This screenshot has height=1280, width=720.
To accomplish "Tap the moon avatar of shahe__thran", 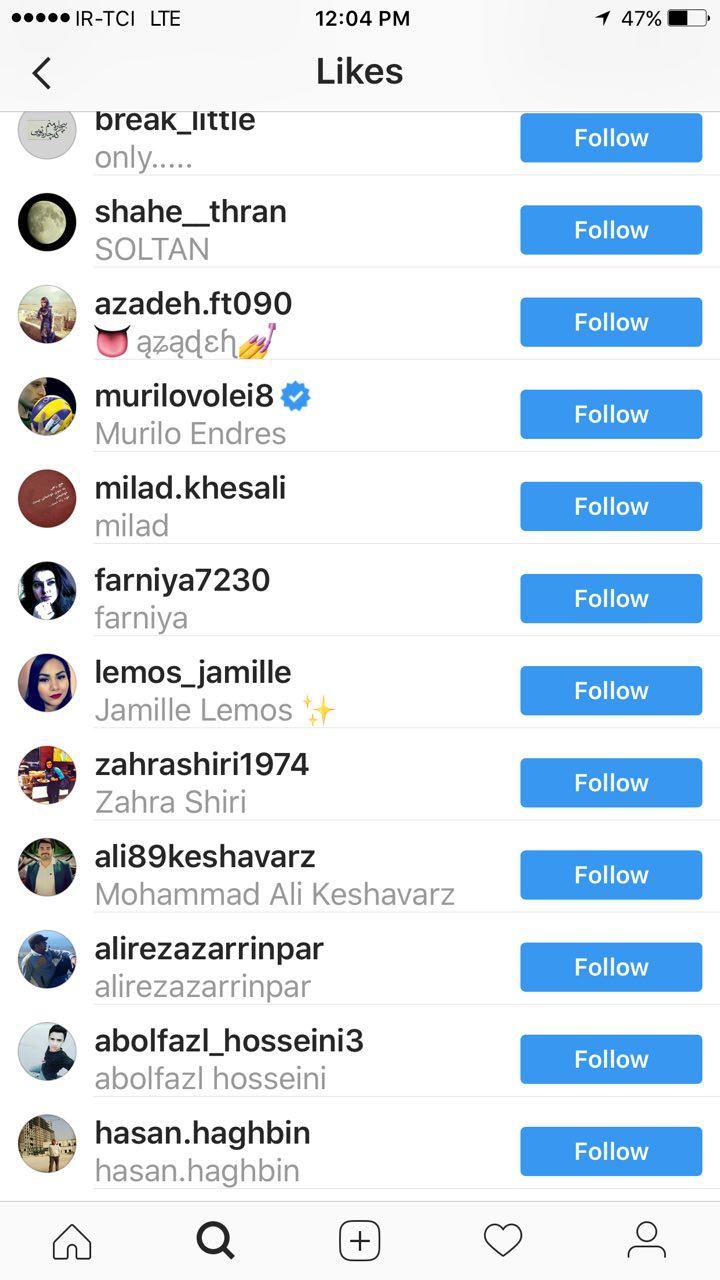I will point(47,222).
